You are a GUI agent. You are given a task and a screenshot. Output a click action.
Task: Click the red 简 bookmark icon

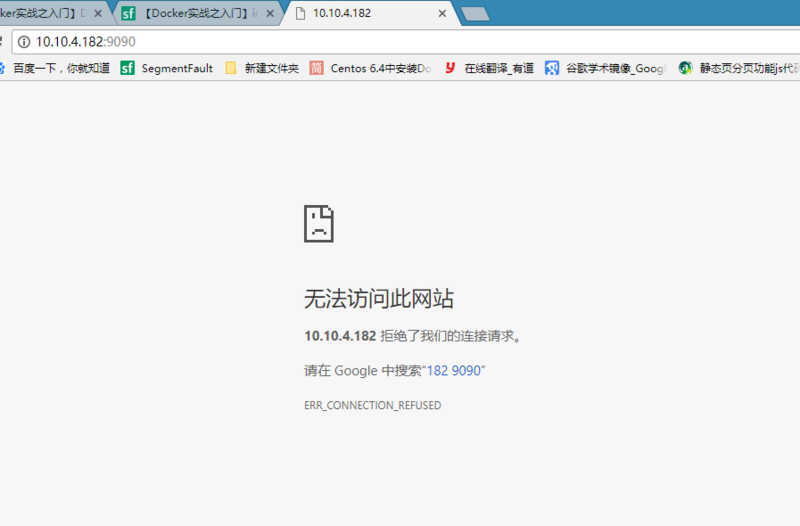tap(316, 68)
